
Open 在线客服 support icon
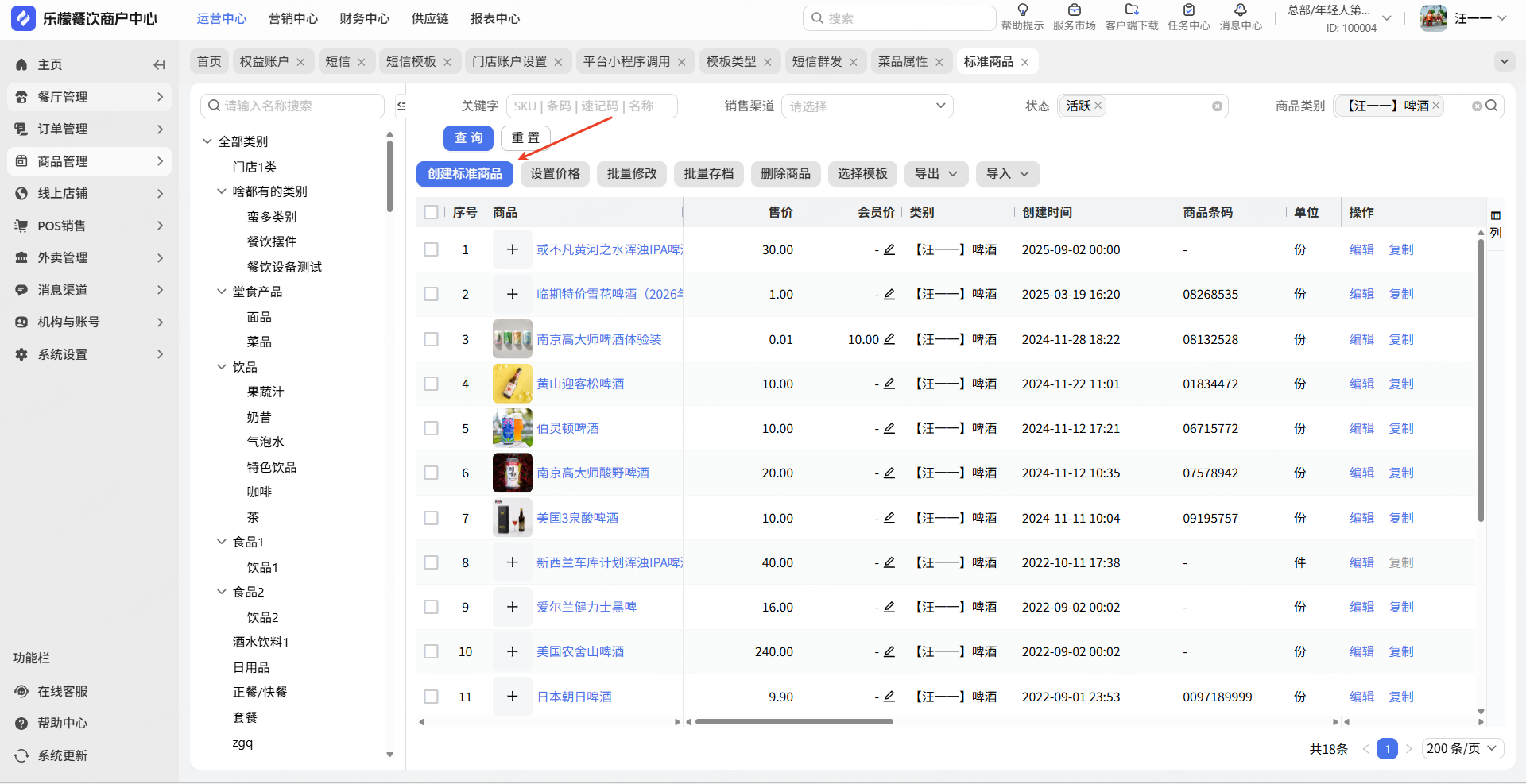coord(21,692)
